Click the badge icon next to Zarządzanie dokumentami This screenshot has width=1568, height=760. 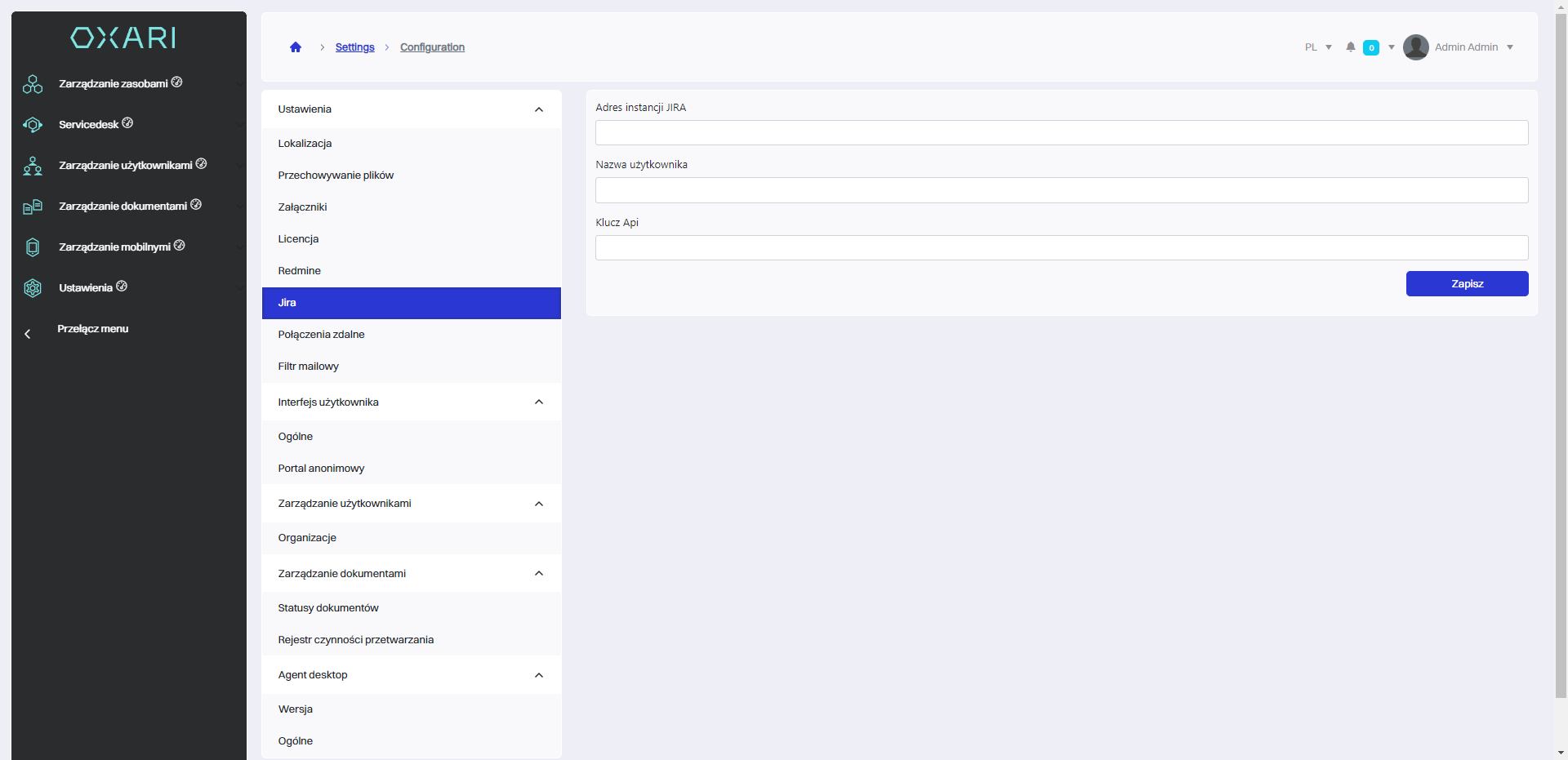tap(196, 204)
